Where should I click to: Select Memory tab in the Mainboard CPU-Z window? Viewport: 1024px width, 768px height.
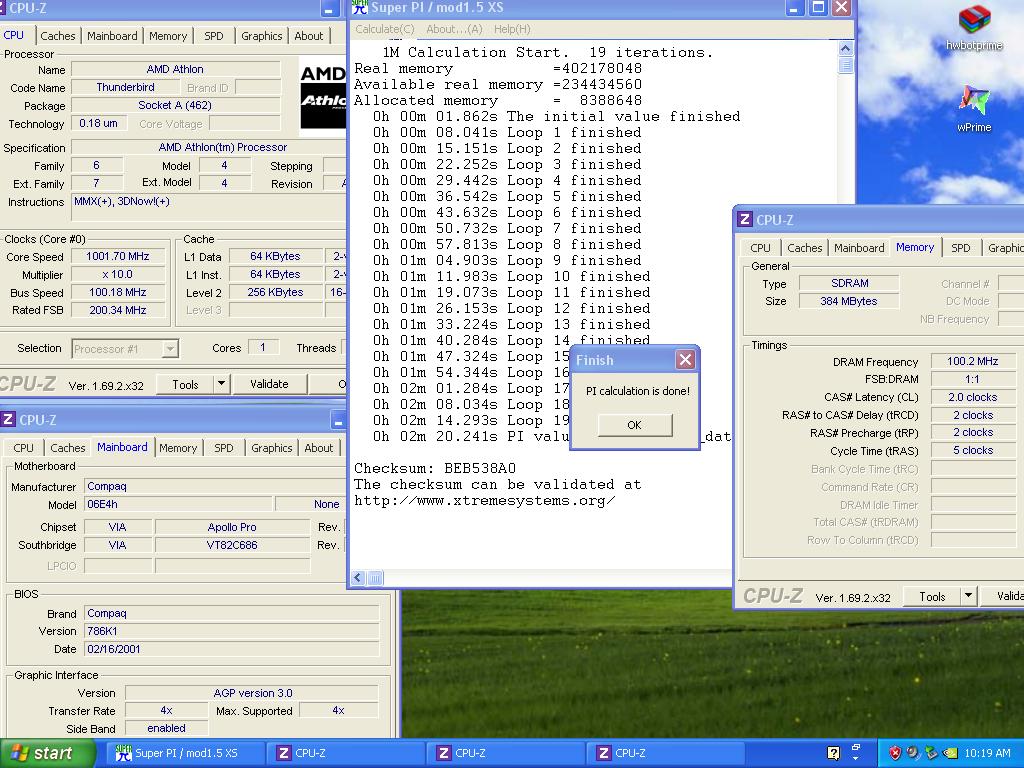[178, 448]
